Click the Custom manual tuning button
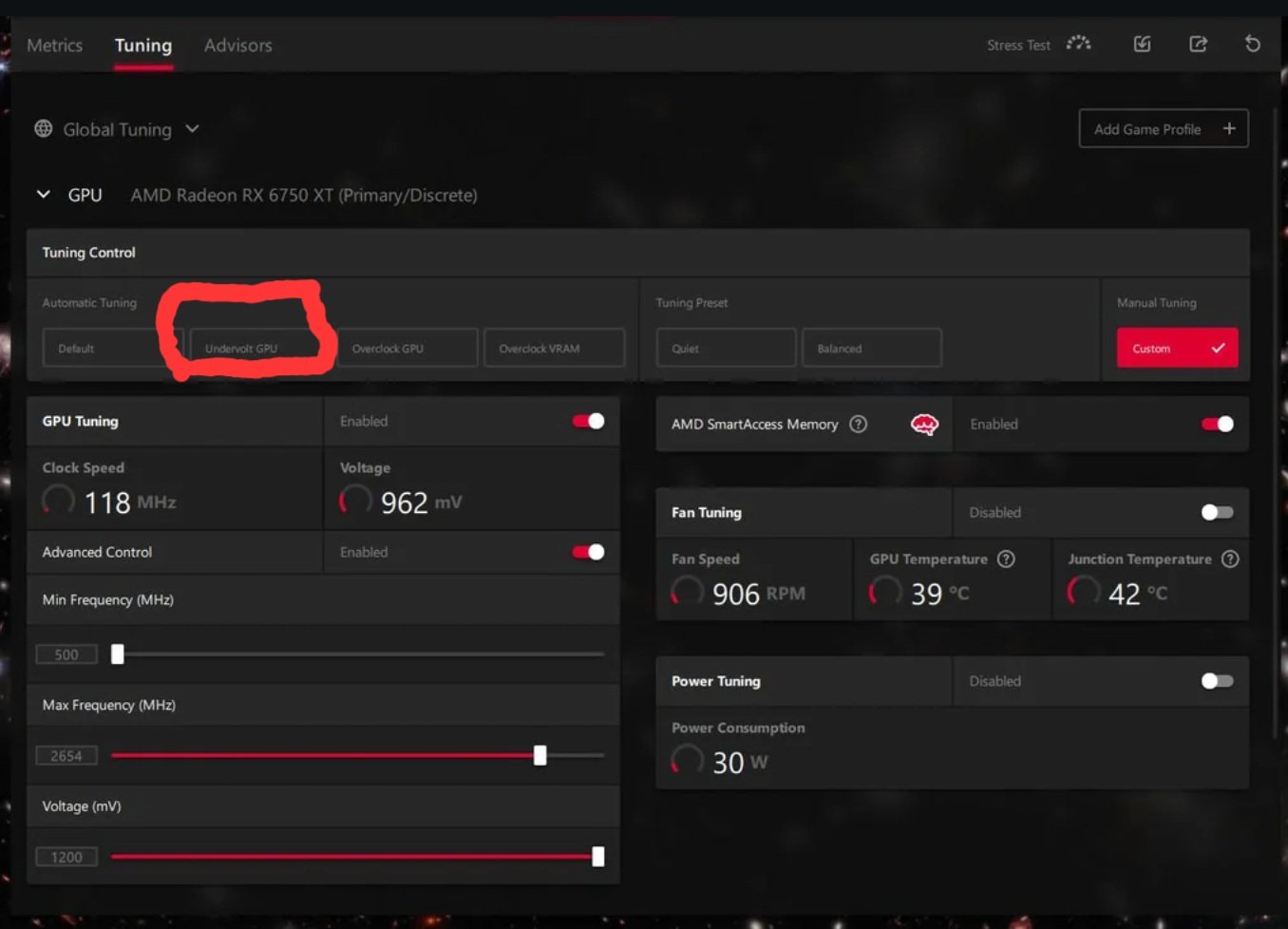 point(1177,348)
